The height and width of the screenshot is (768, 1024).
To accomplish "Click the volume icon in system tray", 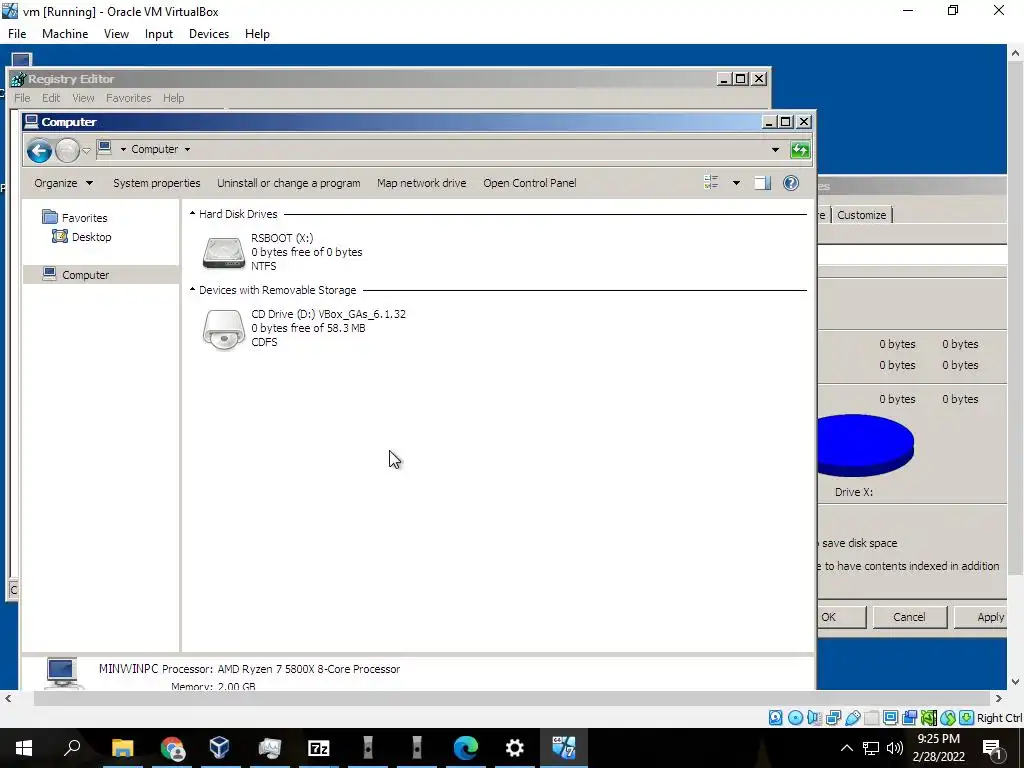I will (x=895, y=748).
